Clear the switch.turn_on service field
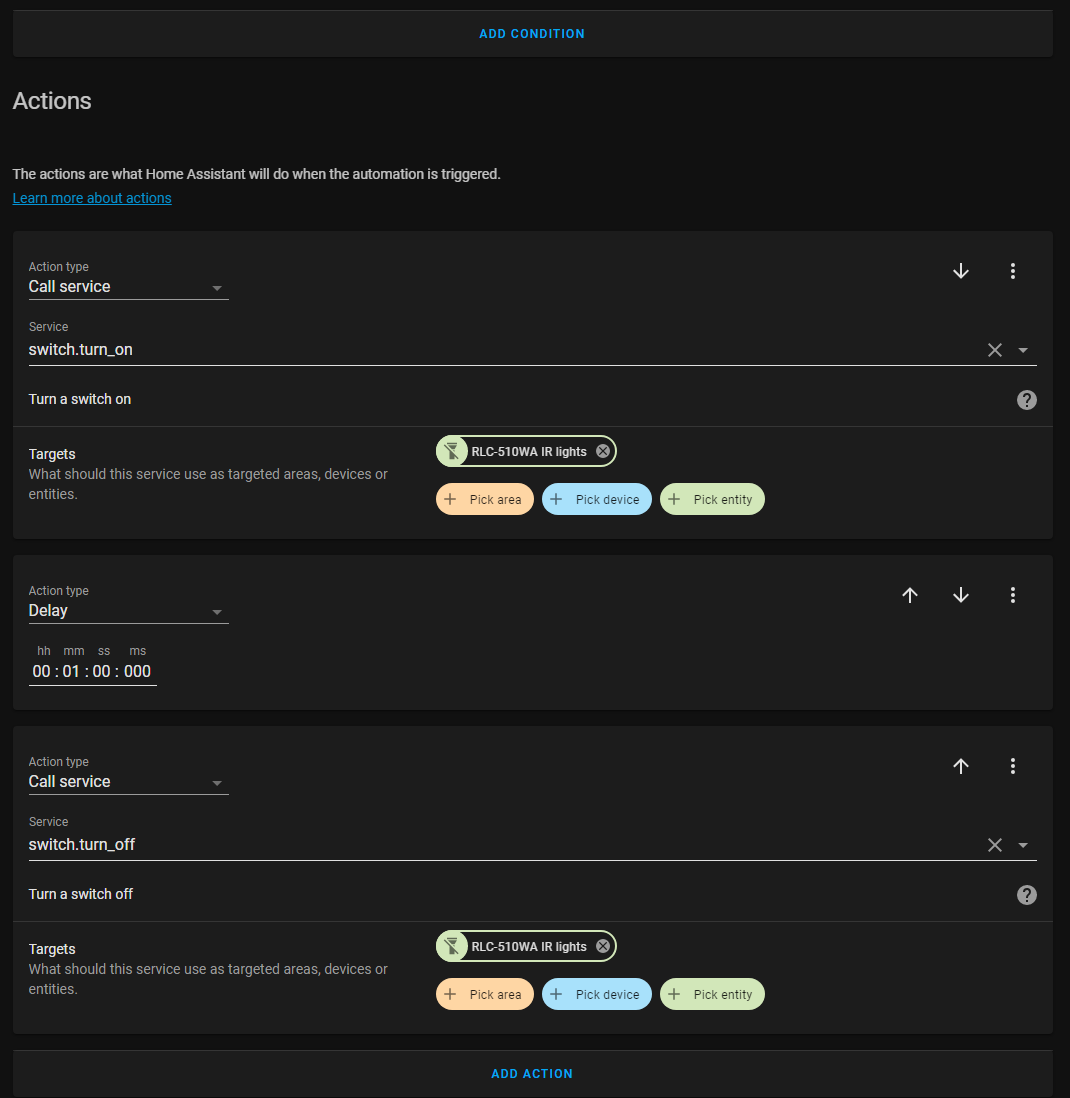The image size is (1070, 1098). 994,350
